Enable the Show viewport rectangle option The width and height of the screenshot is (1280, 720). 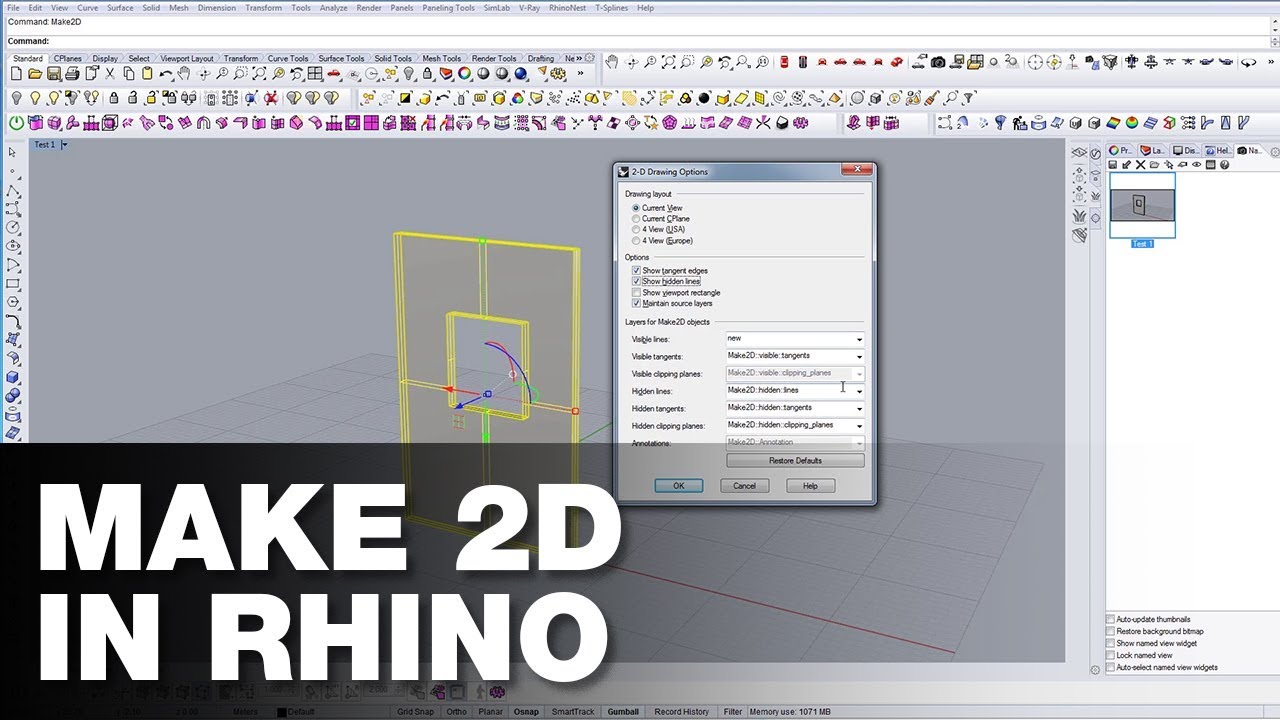click(637, 292)
